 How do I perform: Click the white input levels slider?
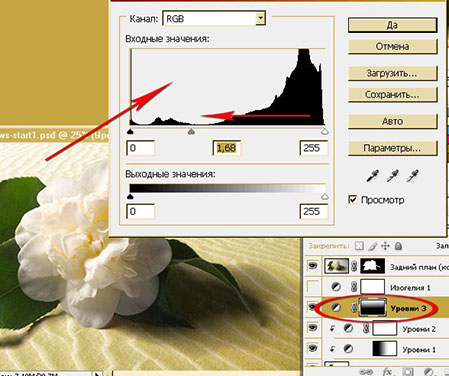pos(325,132)
